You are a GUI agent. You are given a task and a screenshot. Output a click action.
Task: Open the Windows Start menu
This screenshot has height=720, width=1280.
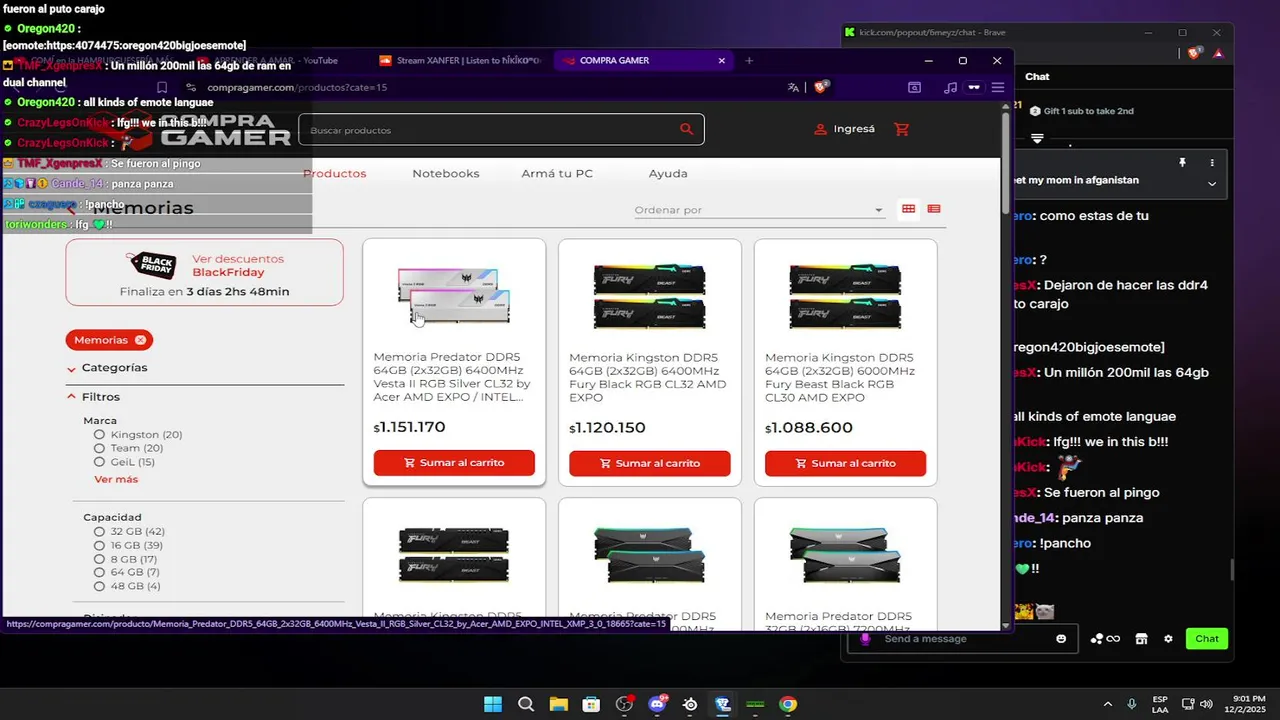point(493,704)
